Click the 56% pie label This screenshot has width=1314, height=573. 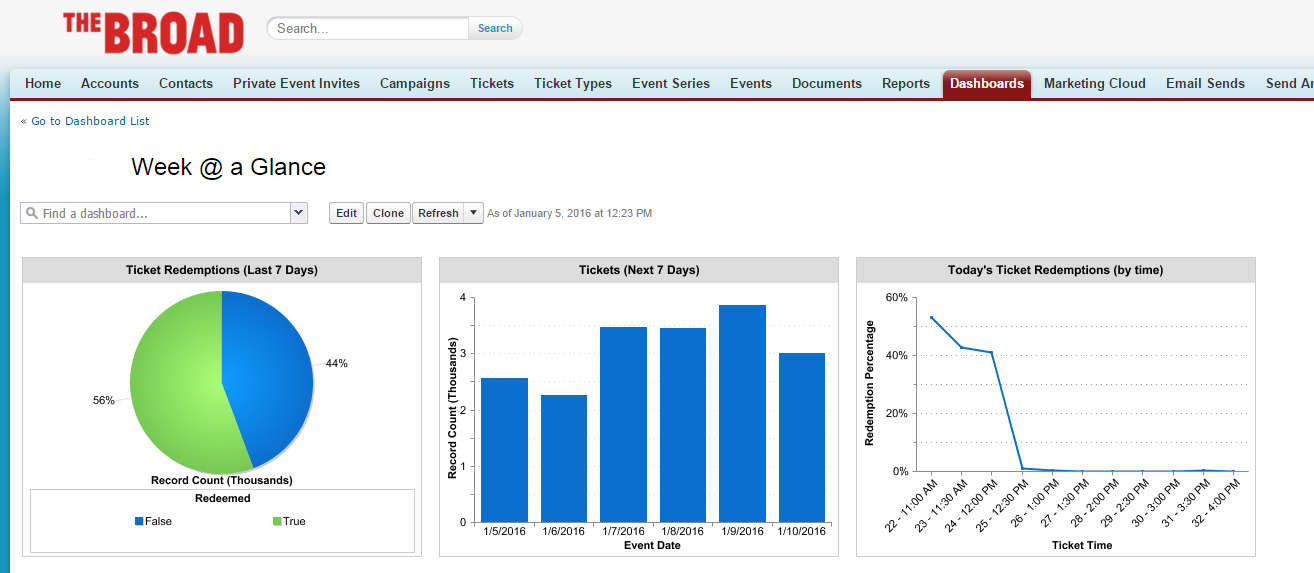104,400
